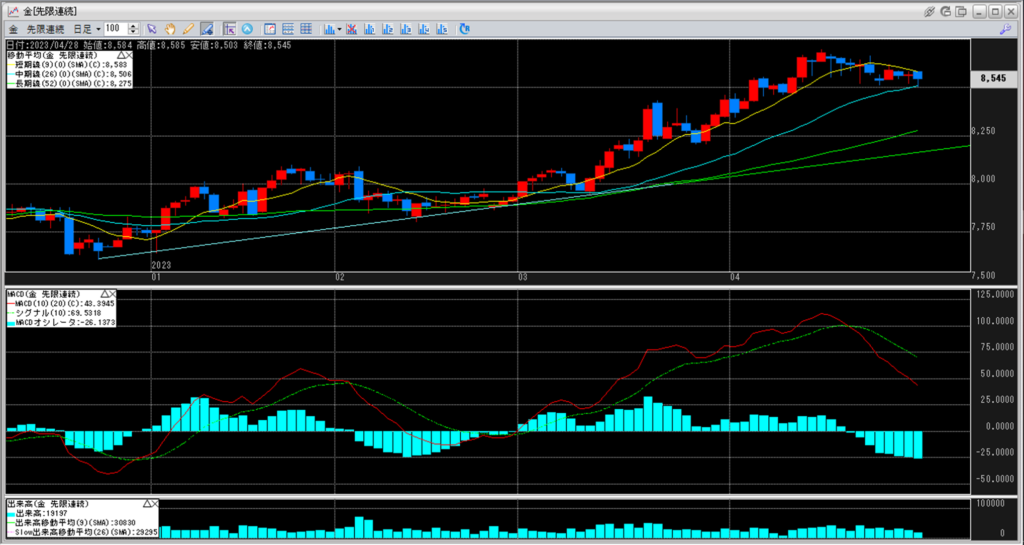
Task: Toggle the highlighted trendline drawing tool
Action: pyautogui.click(x=206, y=29)
